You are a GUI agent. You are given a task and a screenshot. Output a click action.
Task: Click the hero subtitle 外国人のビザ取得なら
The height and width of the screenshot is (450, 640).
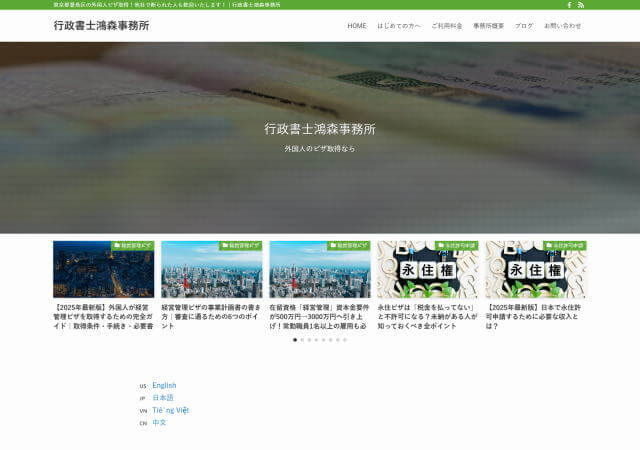coord(320,149)
